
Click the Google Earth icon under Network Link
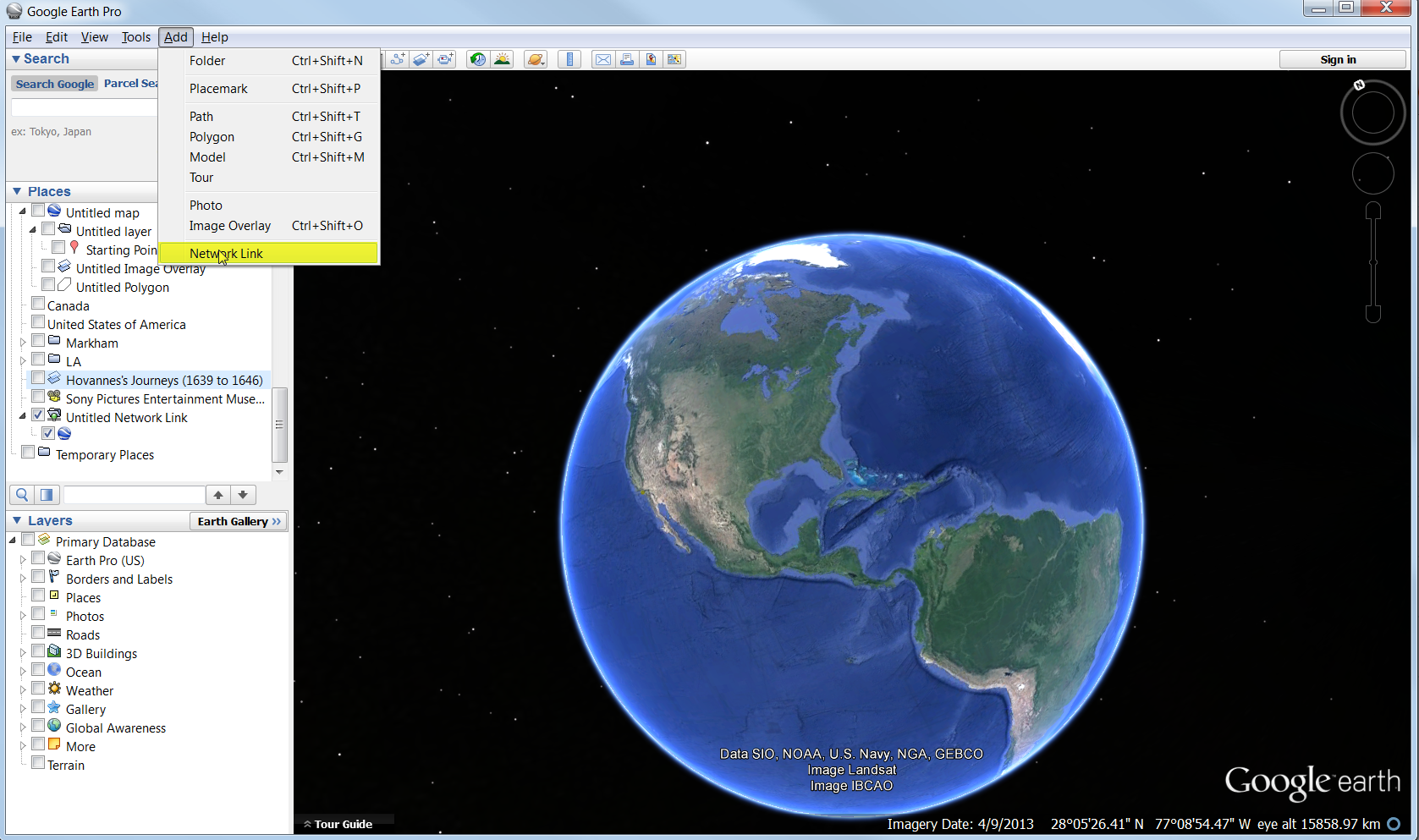[x=64, y=434]
